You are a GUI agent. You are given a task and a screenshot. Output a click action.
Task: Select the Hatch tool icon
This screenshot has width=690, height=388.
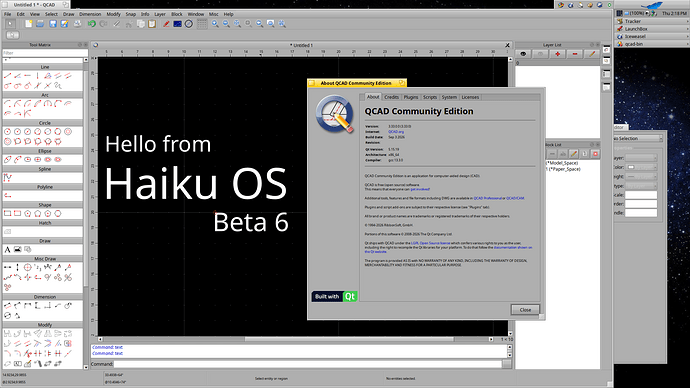click(7, 232)
